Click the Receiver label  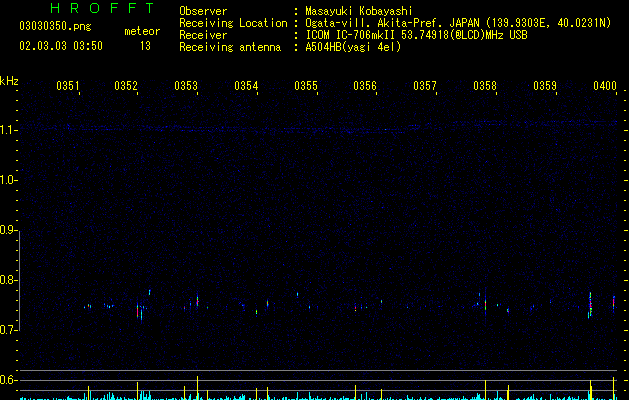[x=203, y=35]
